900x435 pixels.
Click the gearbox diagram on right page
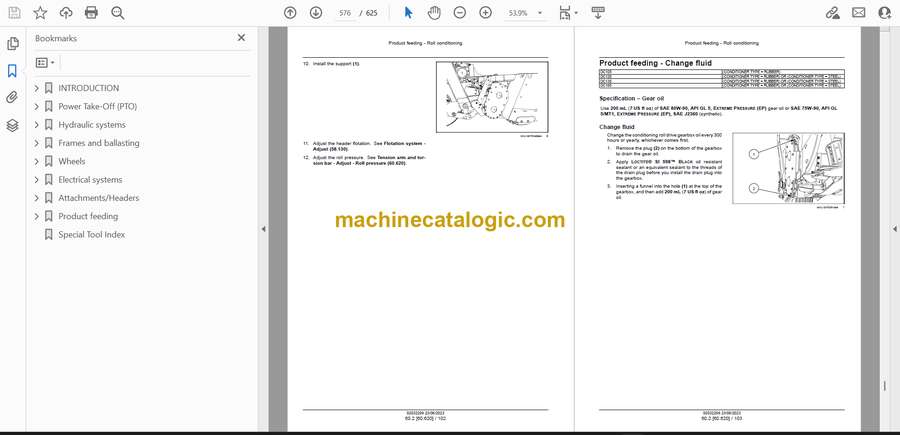pyautogui.click(x=789, y=169)
